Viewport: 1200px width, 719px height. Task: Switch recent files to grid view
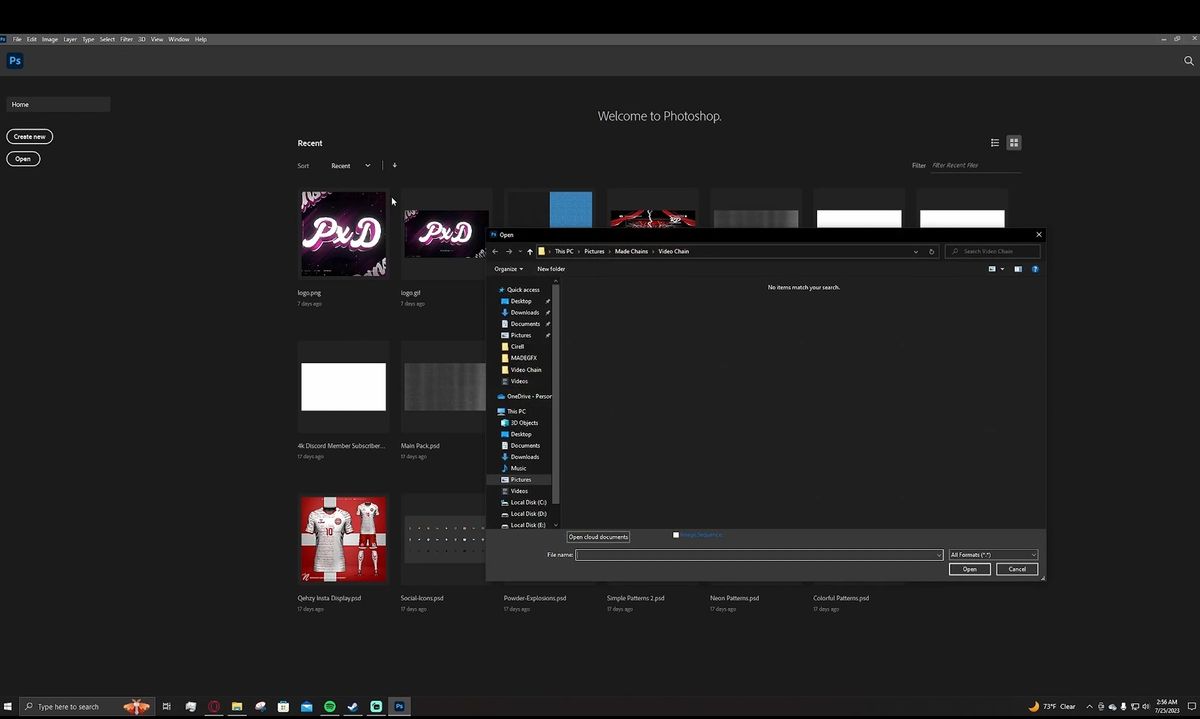point(1013,143)
